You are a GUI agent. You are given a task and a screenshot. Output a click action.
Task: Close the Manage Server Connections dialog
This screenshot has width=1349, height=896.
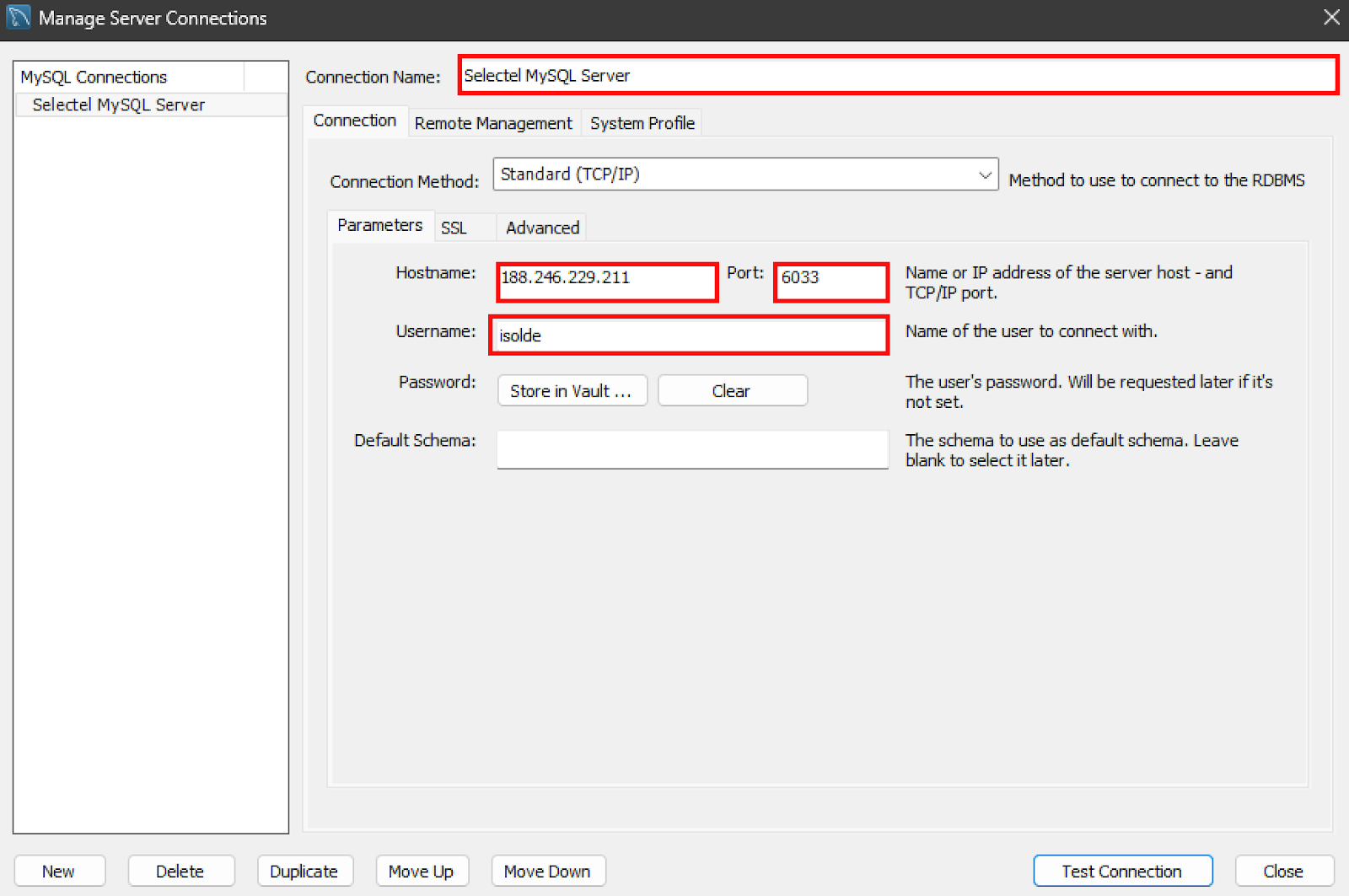pos(1331,17)
